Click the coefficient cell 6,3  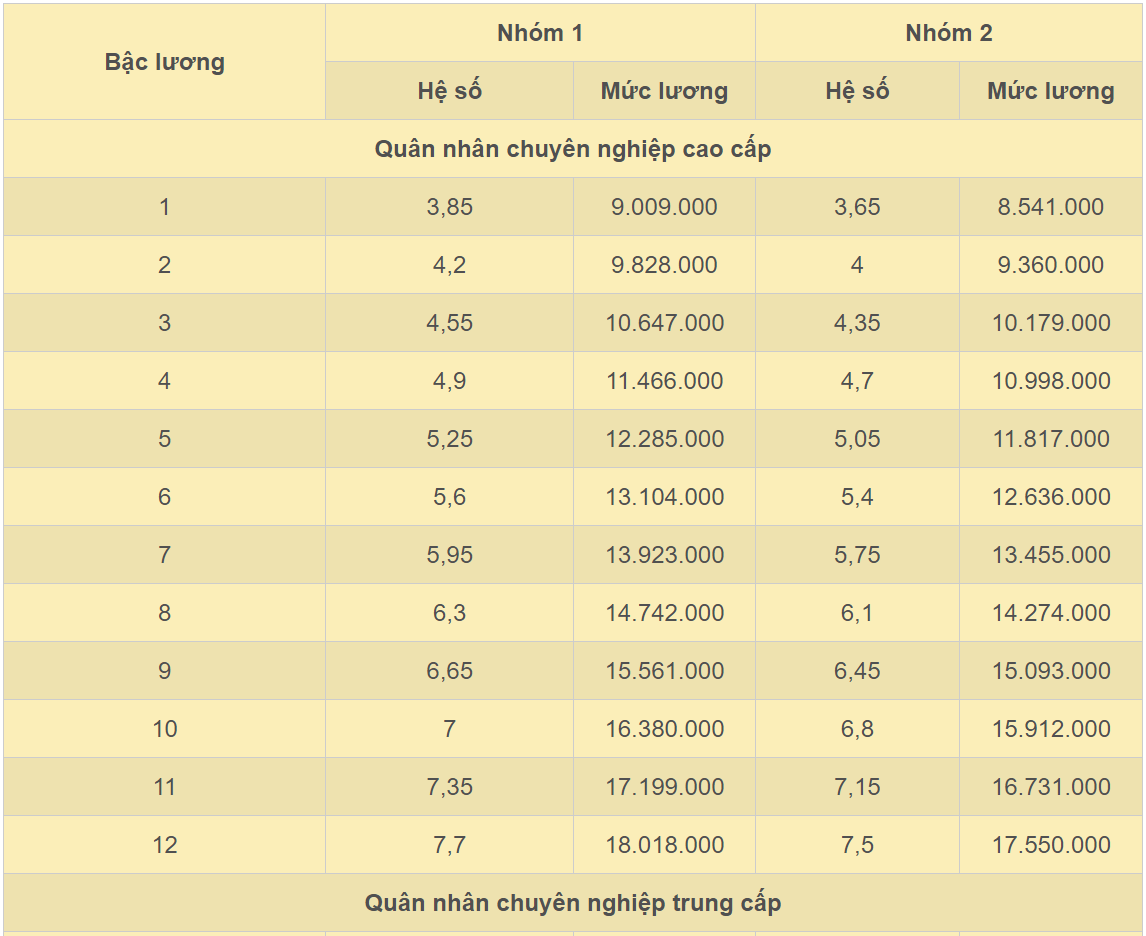(x=449, y=613)
